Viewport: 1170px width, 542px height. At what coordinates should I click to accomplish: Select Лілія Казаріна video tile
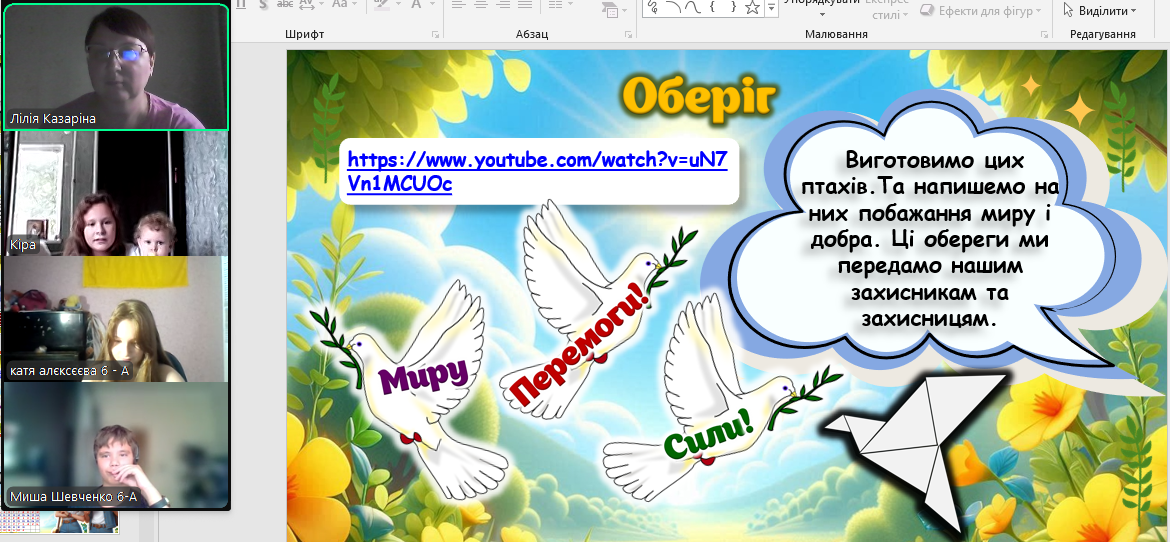pyautogui.click(x=116, y=66)
